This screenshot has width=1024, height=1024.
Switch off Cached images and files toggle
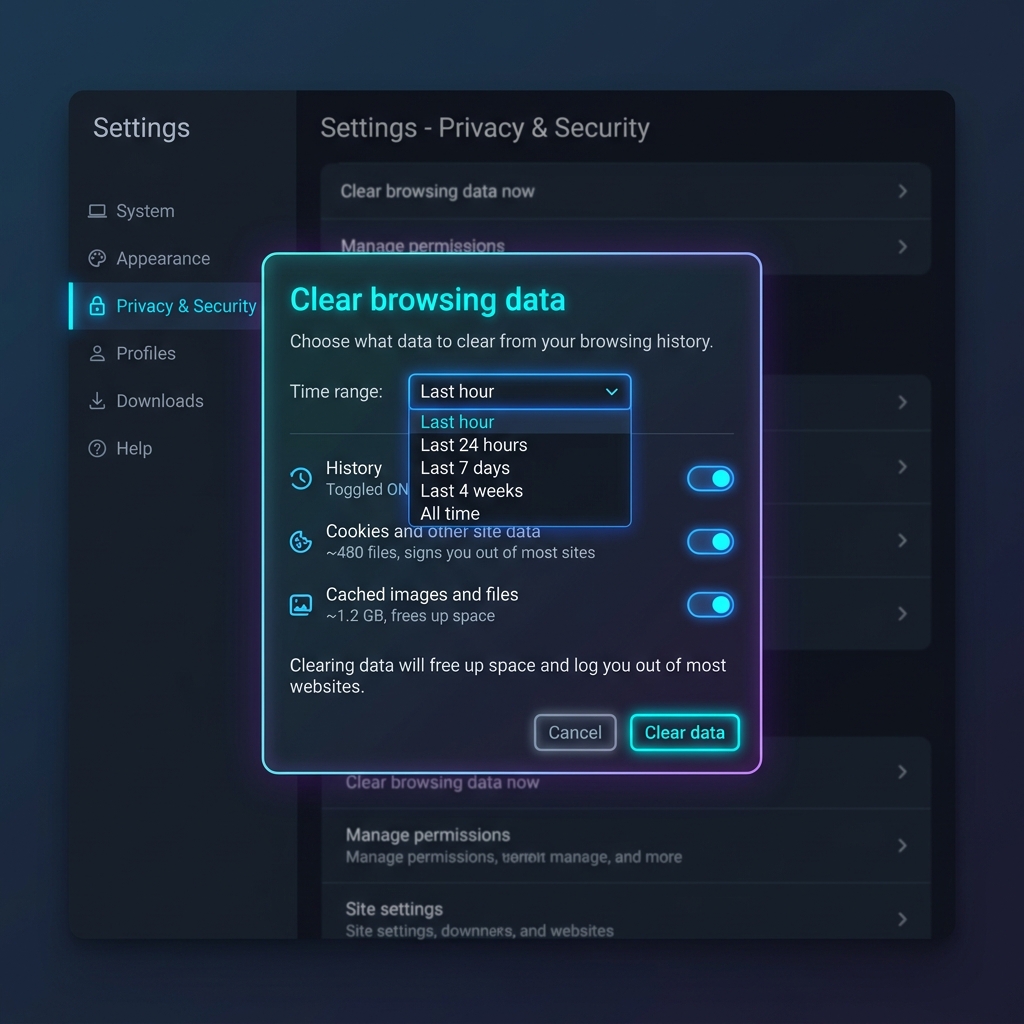pyautogui.click(x=711, y=605)
